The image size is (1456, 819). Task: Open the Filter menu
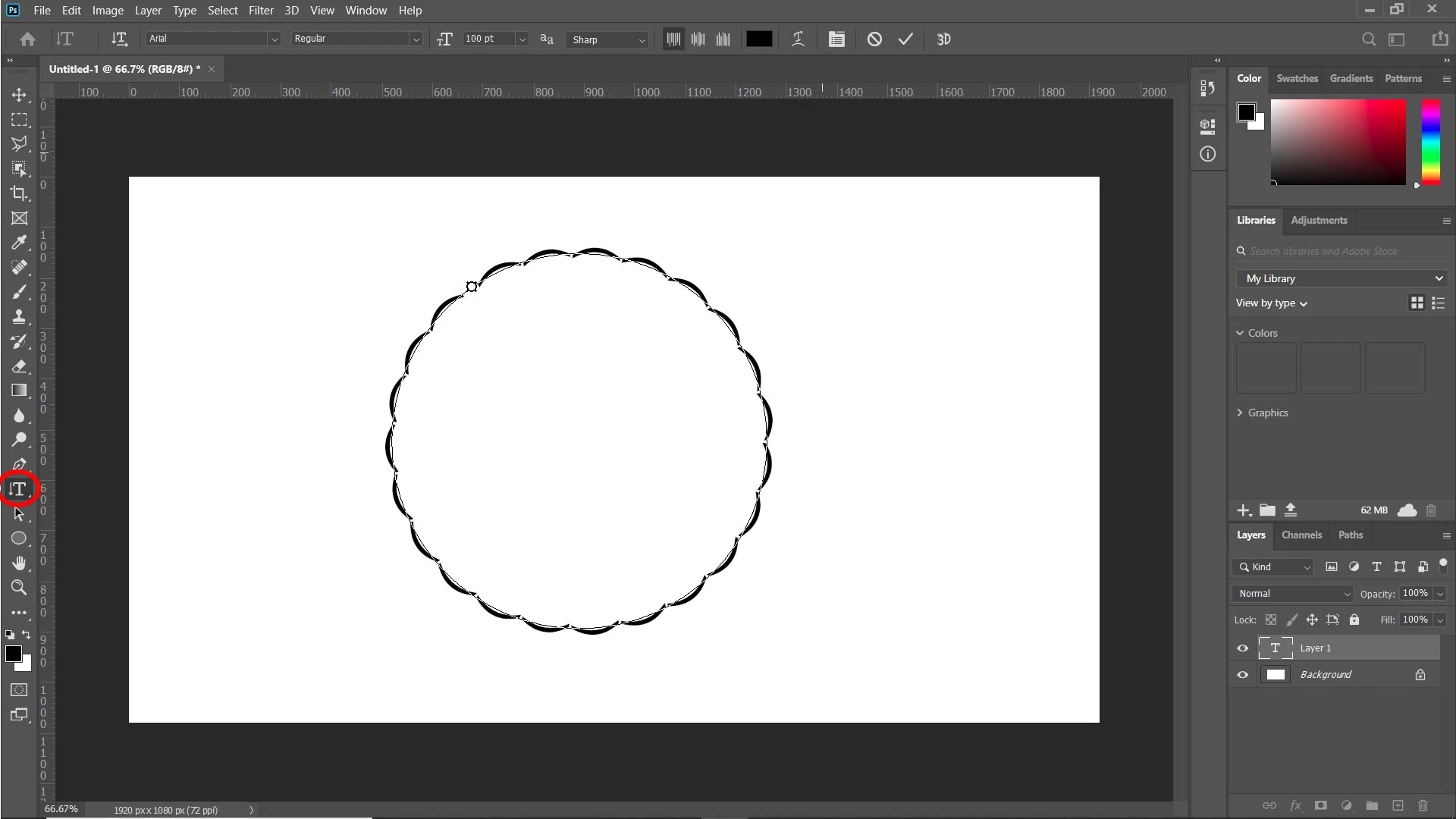(x=261, y=11)
